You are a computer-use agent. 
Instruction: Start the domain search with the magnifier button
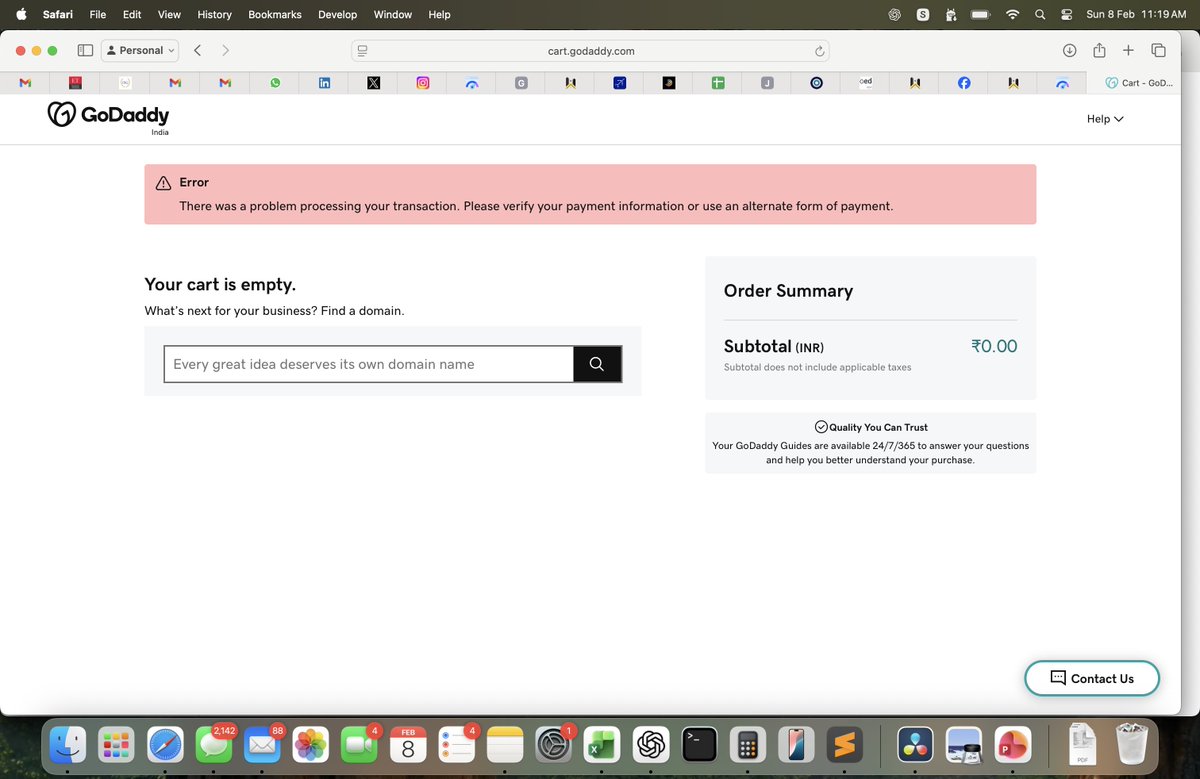pos(597,363)
